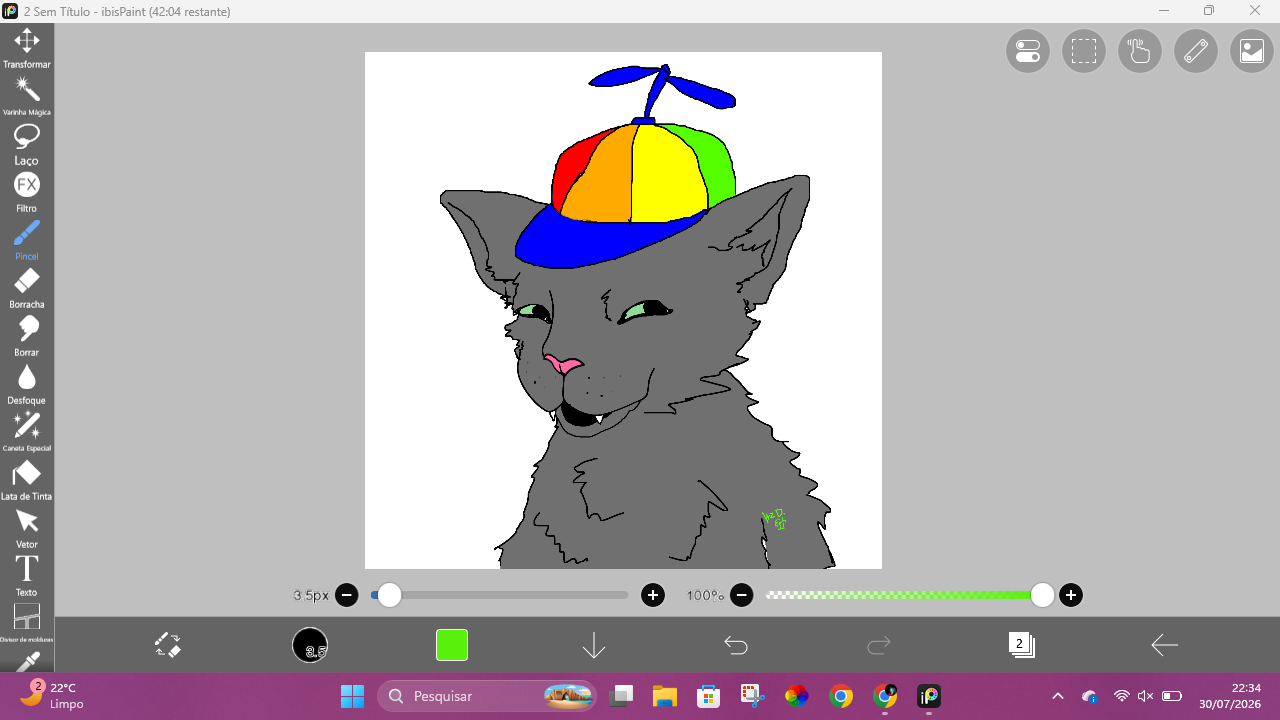Select the Transformar tool

click(27, 47)
